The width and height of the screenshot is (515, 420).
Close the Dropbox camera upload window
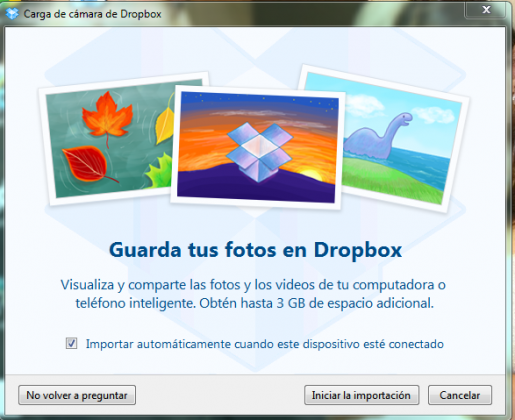click(x=486, y=9)
